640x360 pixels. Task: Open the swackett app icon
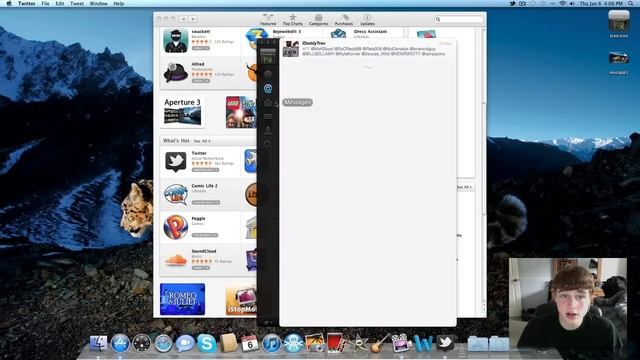click(176, 40)
